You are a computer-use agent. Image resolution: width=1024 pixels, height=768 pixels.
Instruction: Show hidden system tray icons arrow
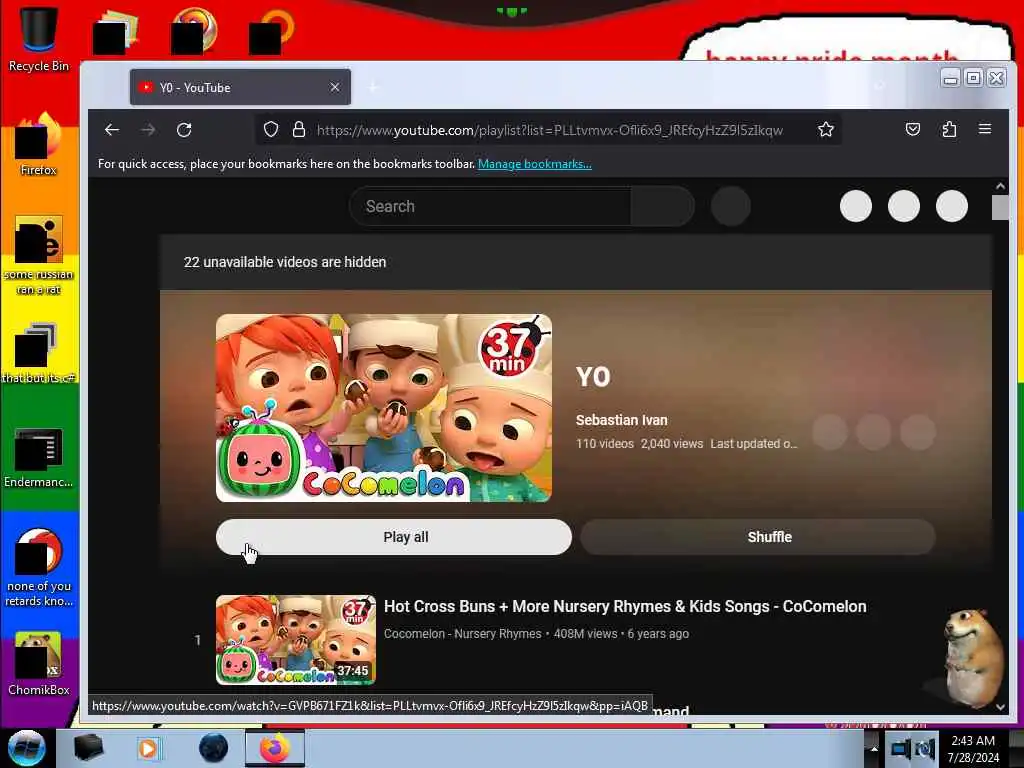(874, 749)
